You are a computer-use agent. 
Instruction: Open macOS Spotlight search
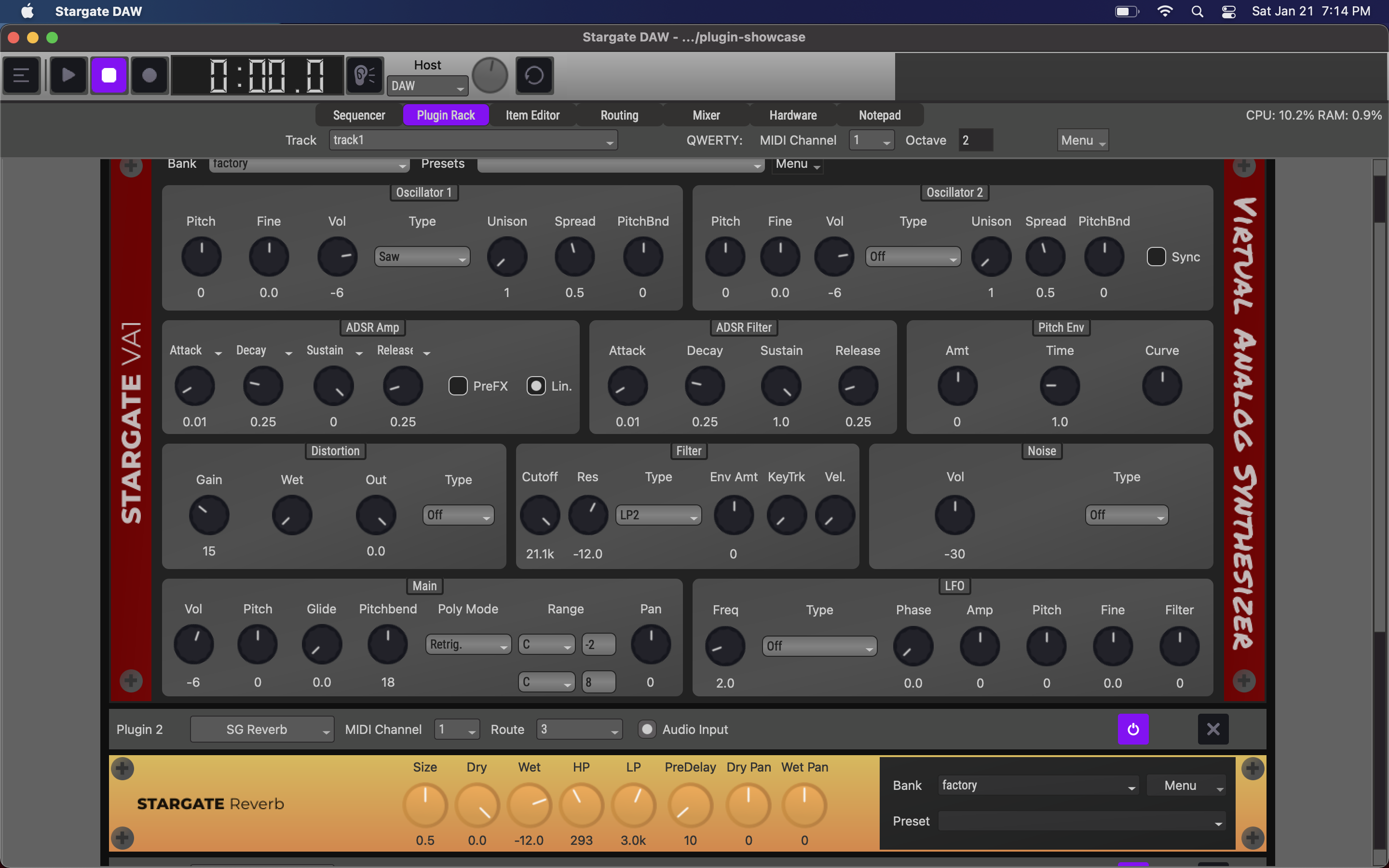(1197, 12)
